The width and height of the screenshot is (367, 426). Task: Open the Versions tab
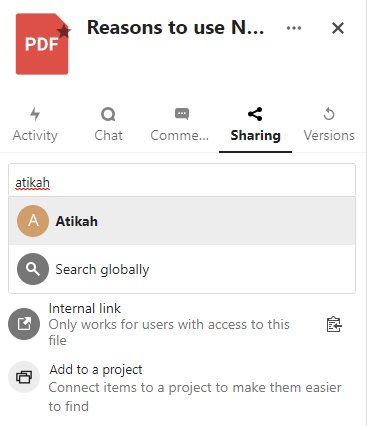click(329, 125)
